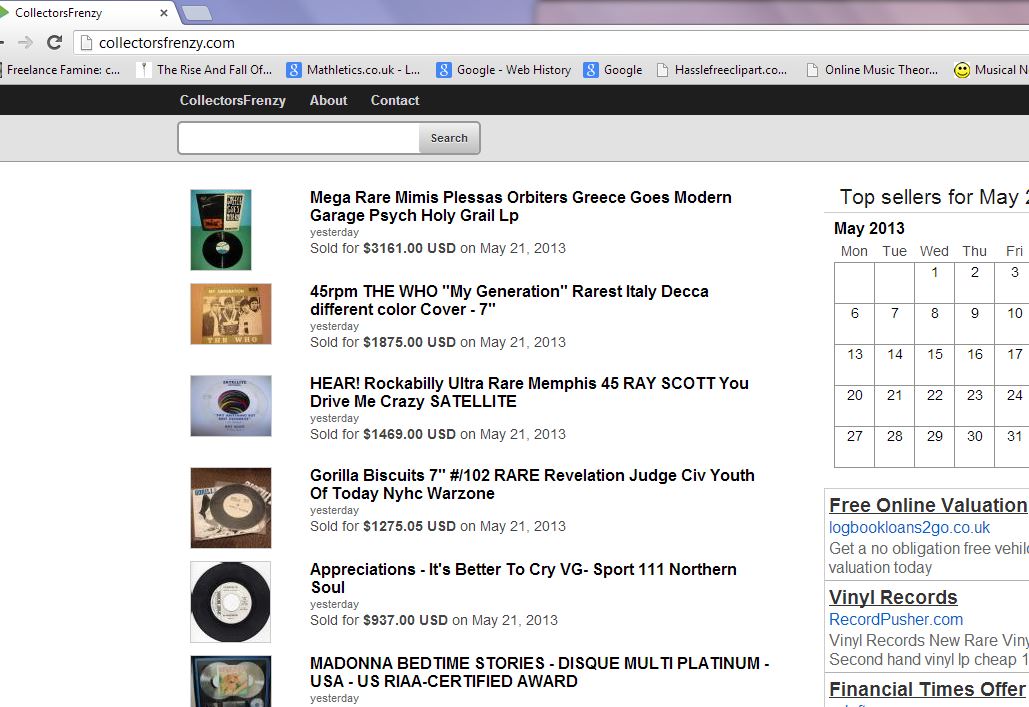Open a new browser tab

click(x=196, y=12)
